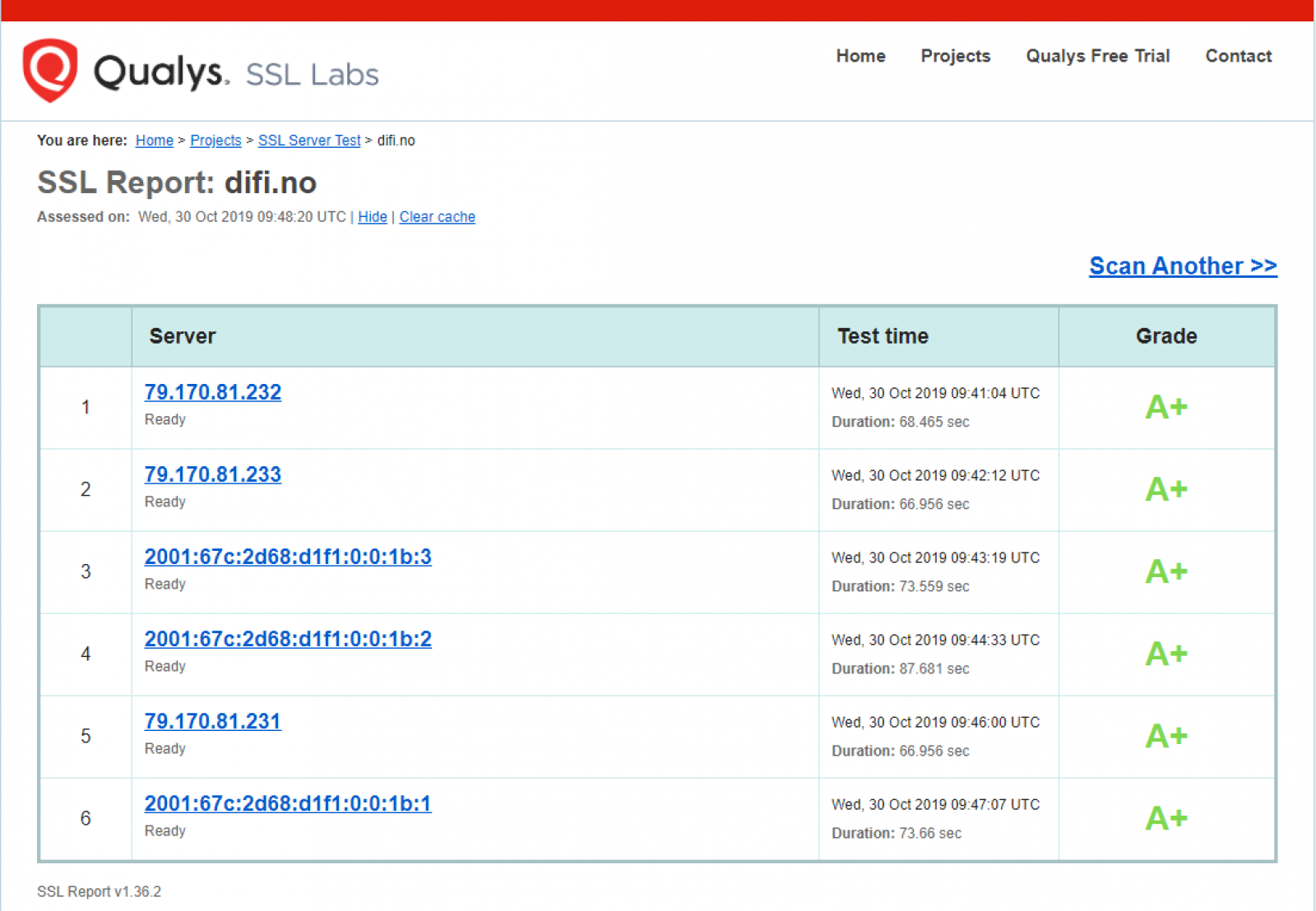Click Home in the breadcrumb trail
The image size is (1316, 911).
154,141
